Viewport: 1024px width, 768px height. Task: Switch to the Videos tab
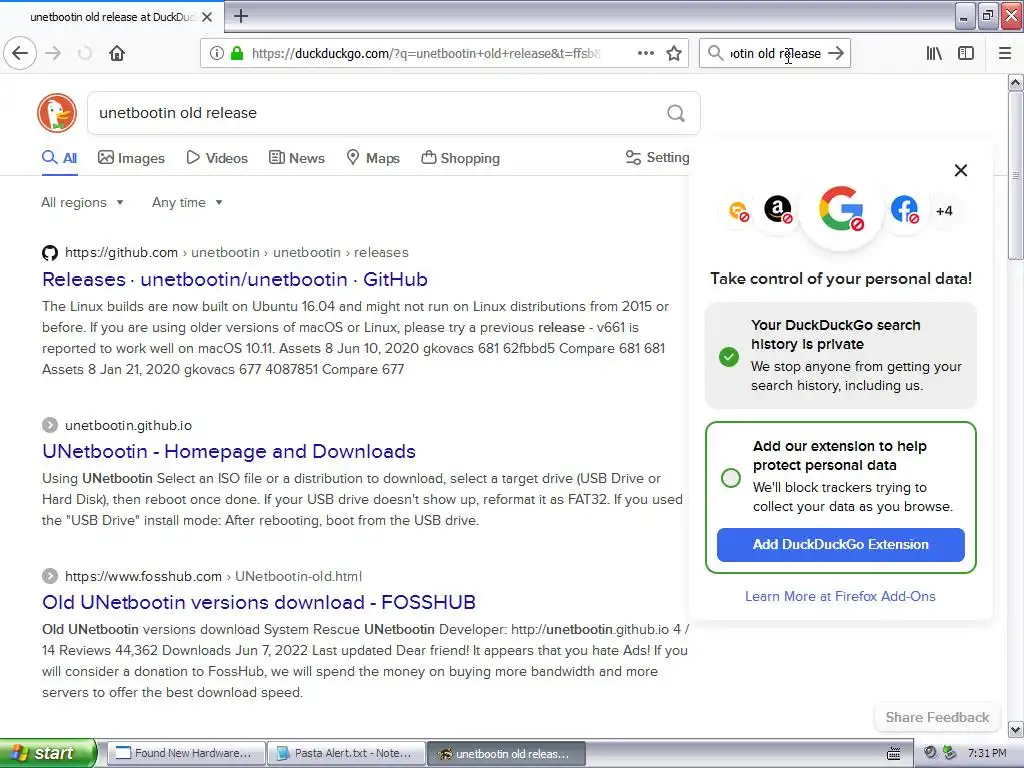[217, 158]
